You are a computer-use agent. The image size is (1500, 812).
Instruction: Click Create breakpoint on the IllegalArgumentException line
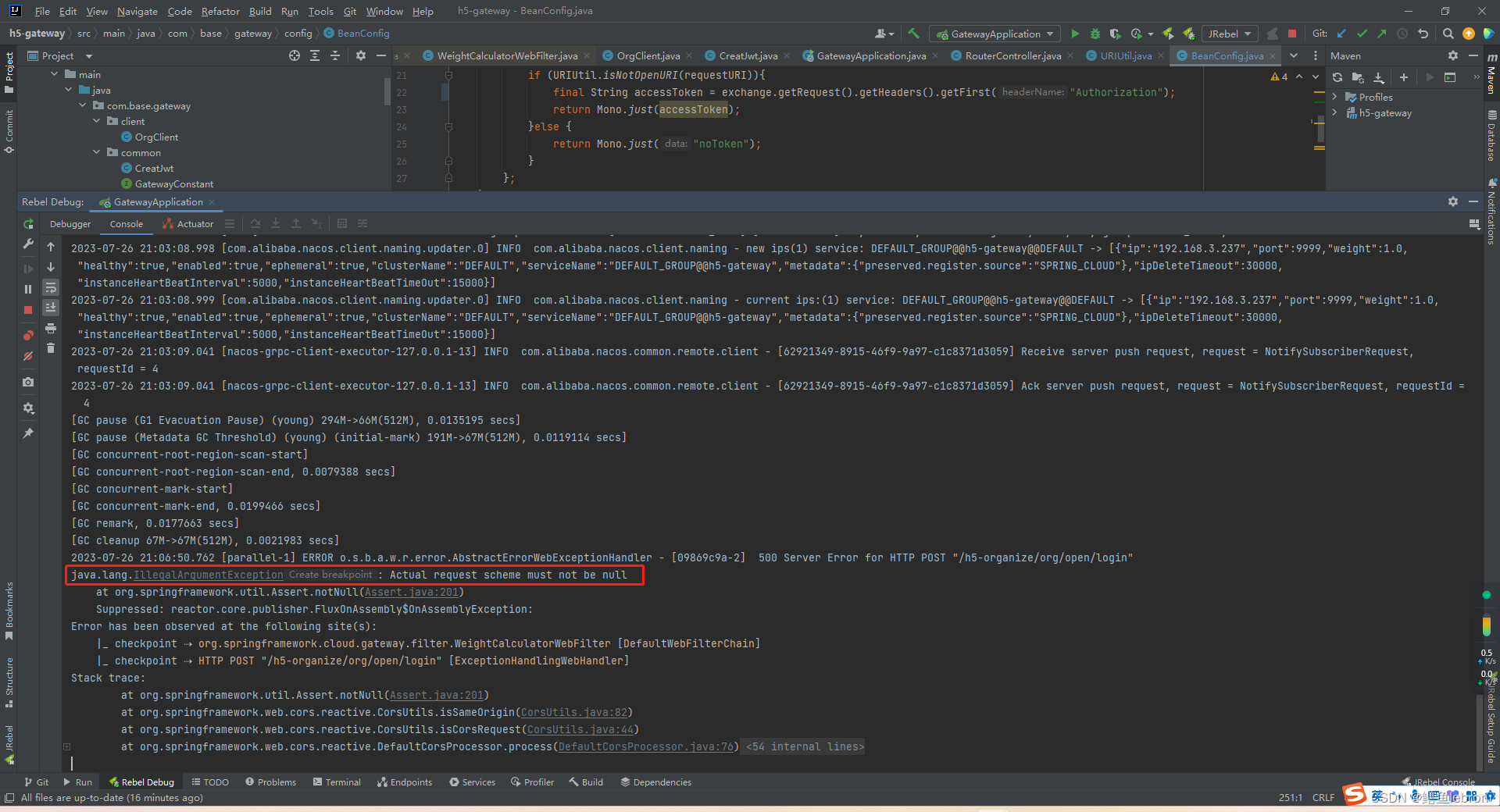pos(330,575)
